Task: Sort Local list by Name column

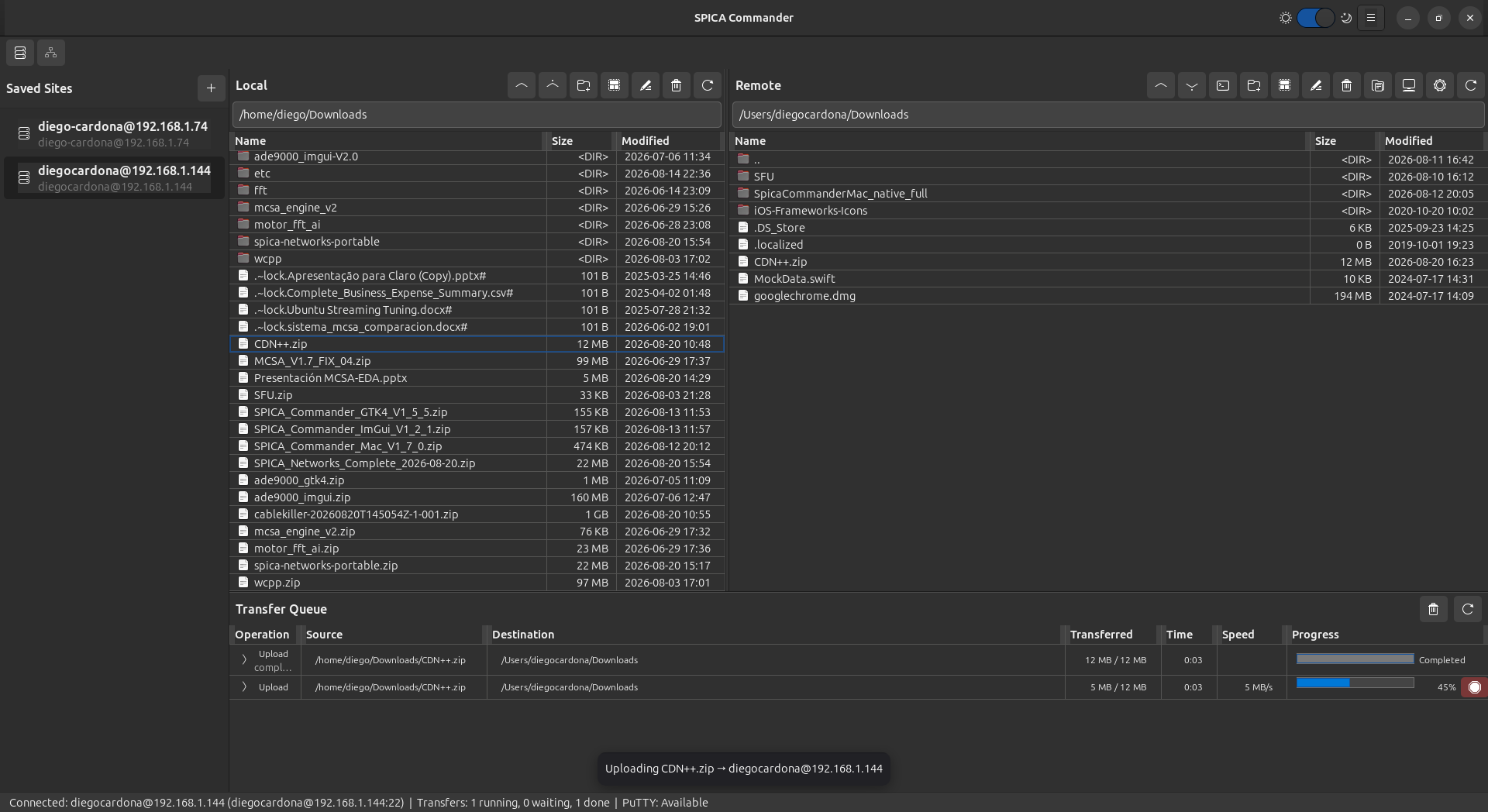Action: 387,141
